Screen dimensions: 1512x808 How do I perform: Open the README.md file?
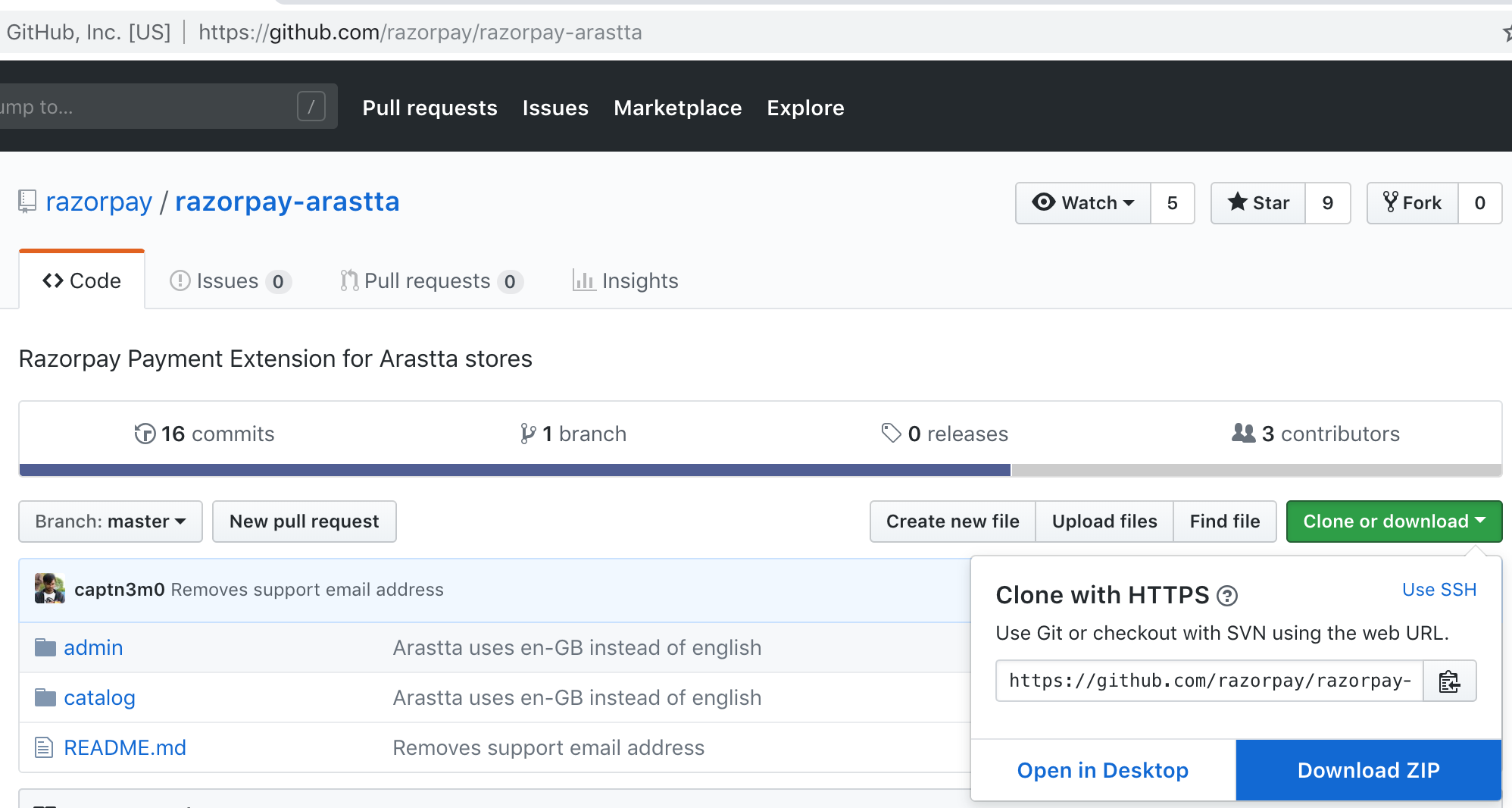125,747
